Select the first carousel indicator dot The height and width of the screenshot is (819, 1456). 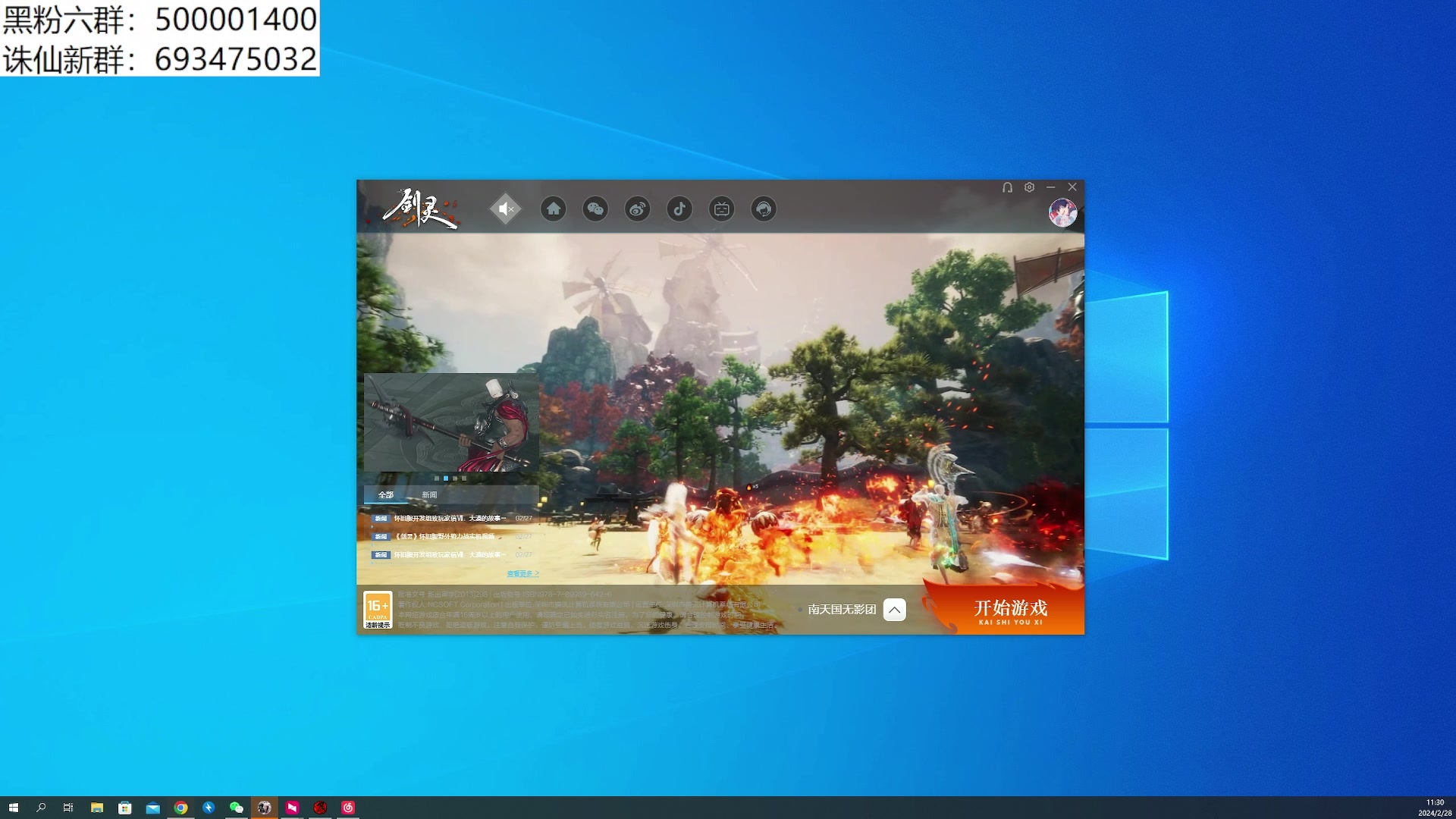tap(437, 479)
